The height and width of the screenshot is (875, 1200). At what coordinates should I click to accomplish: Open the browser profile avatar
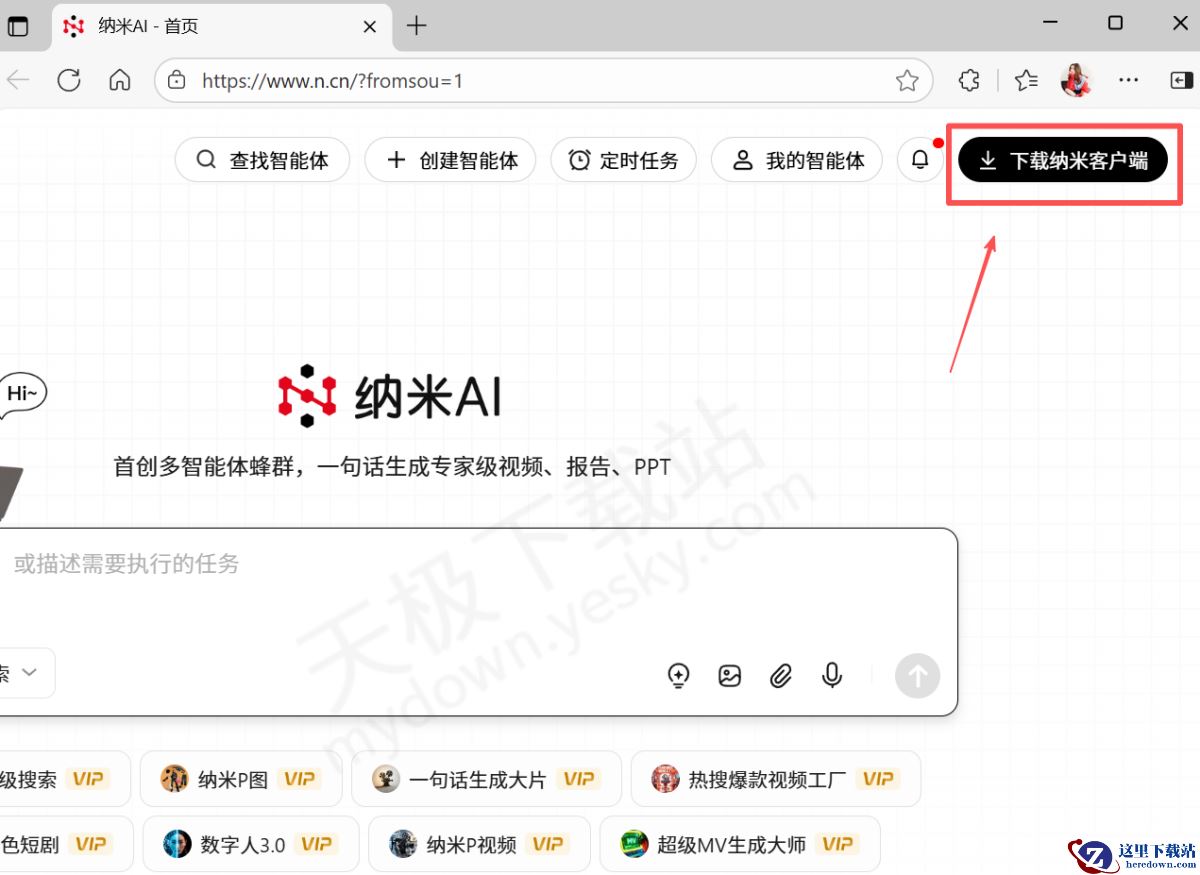1076,80
